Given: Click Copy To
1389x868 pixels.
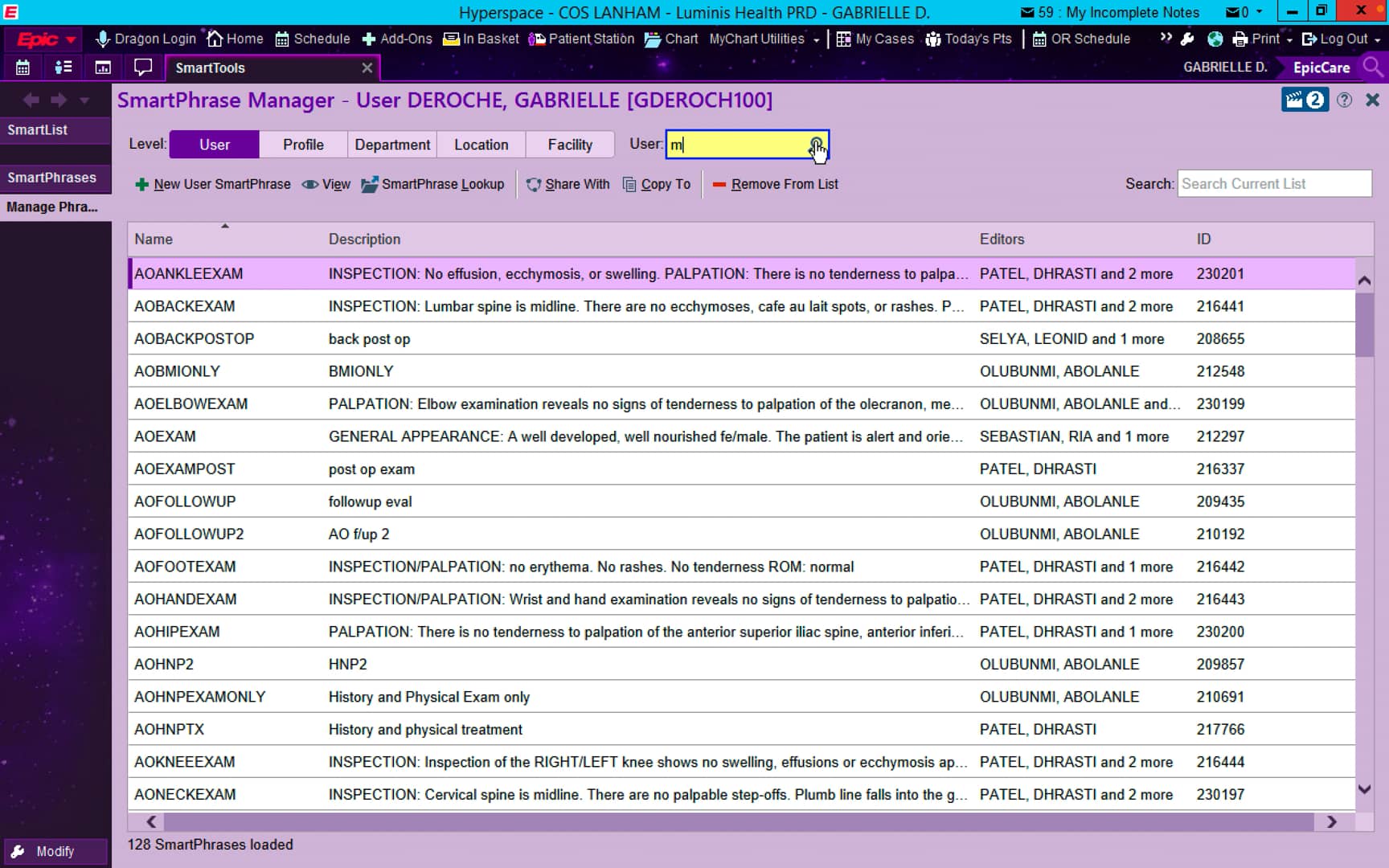Looking at the screenshot, I should (x=657, y=184).
